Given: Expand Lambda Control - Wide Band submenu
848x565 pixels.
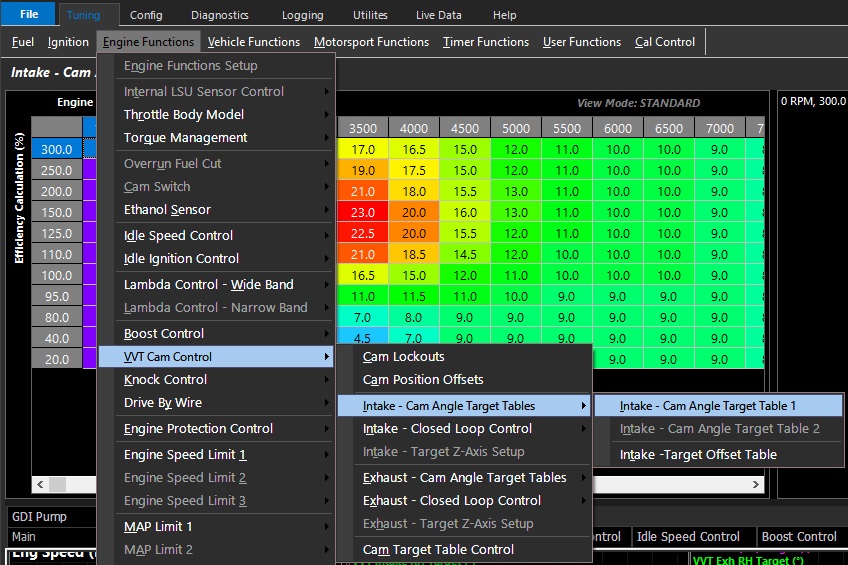Looking at the screenshot, I should click(x=215, y=284).
